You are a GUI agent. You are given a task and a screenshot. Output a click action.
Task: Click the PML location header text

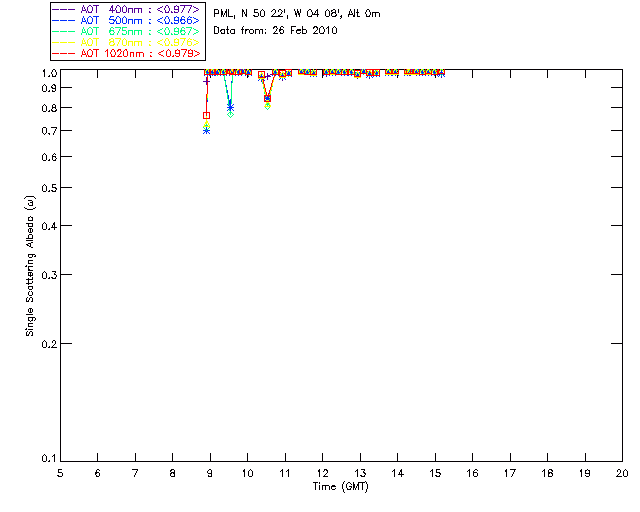297,14
